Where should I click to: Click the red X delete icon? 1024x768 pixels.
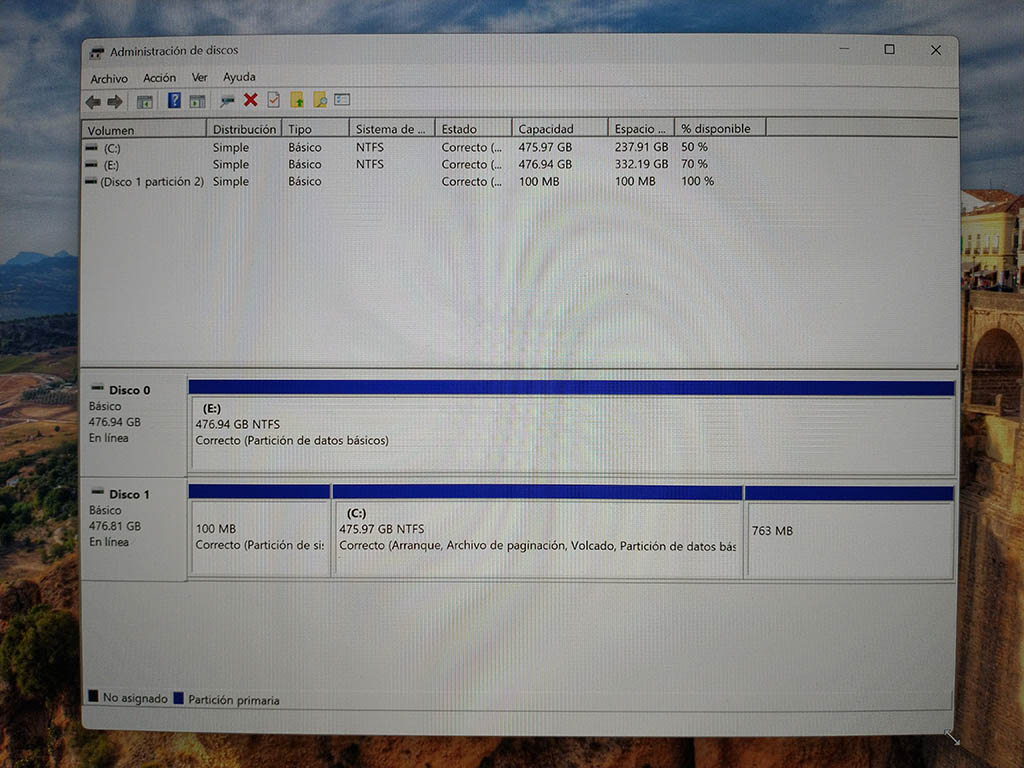coord(250,100)
